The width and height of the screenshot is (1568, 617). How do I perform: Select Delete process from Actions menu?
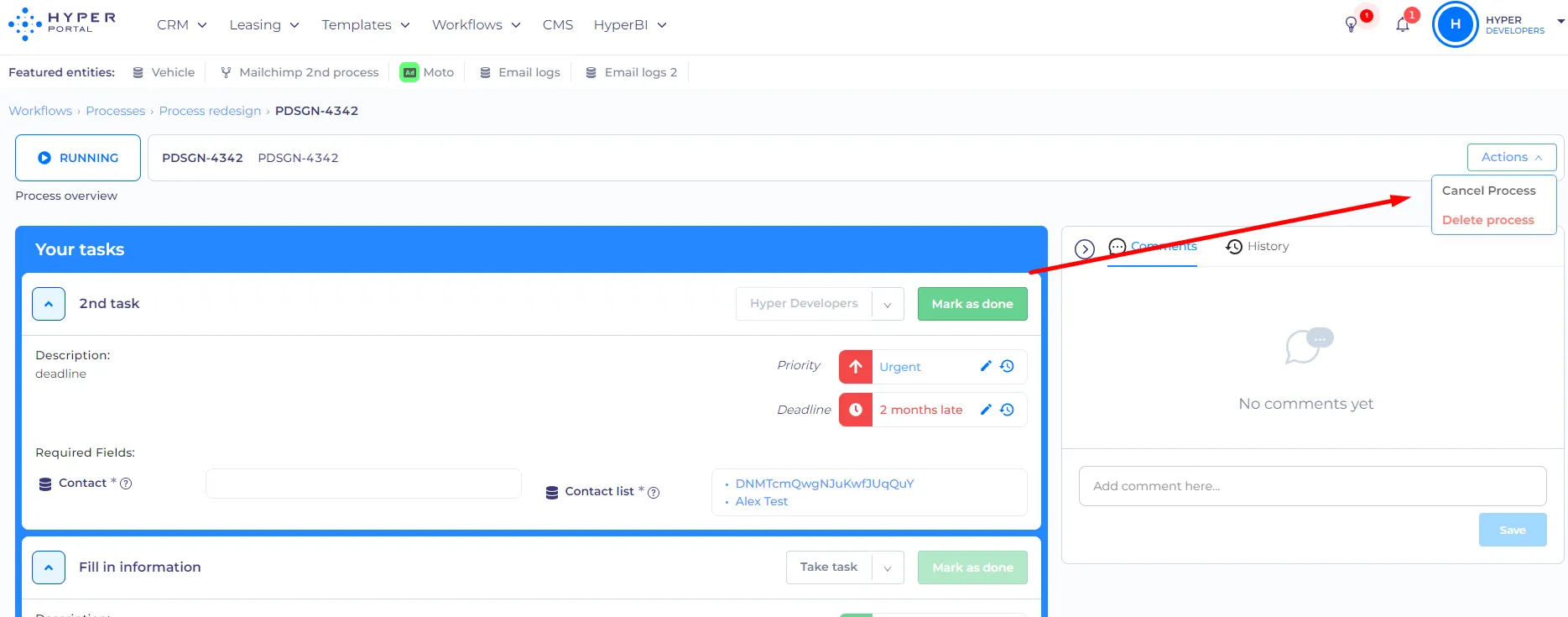[x=1488, y=220]
